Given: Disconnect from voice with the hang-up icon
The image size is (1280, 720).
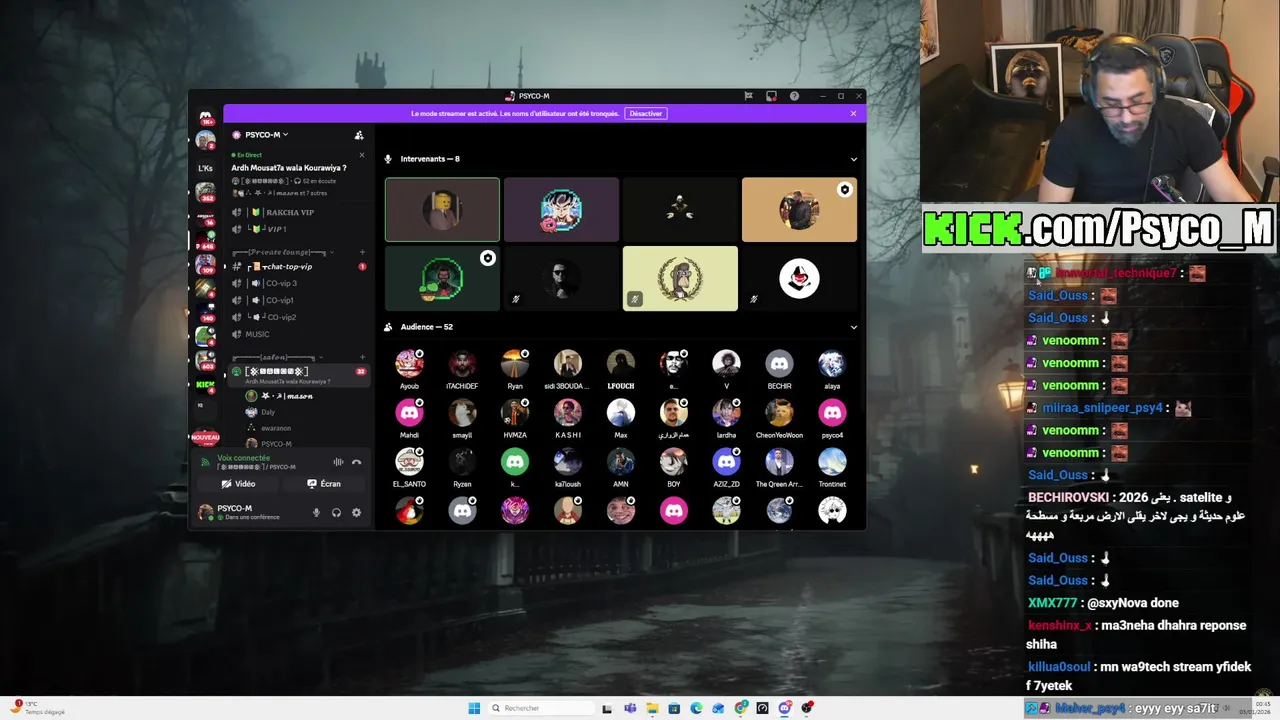Looking at the screenshot, I should coord(356,462).
